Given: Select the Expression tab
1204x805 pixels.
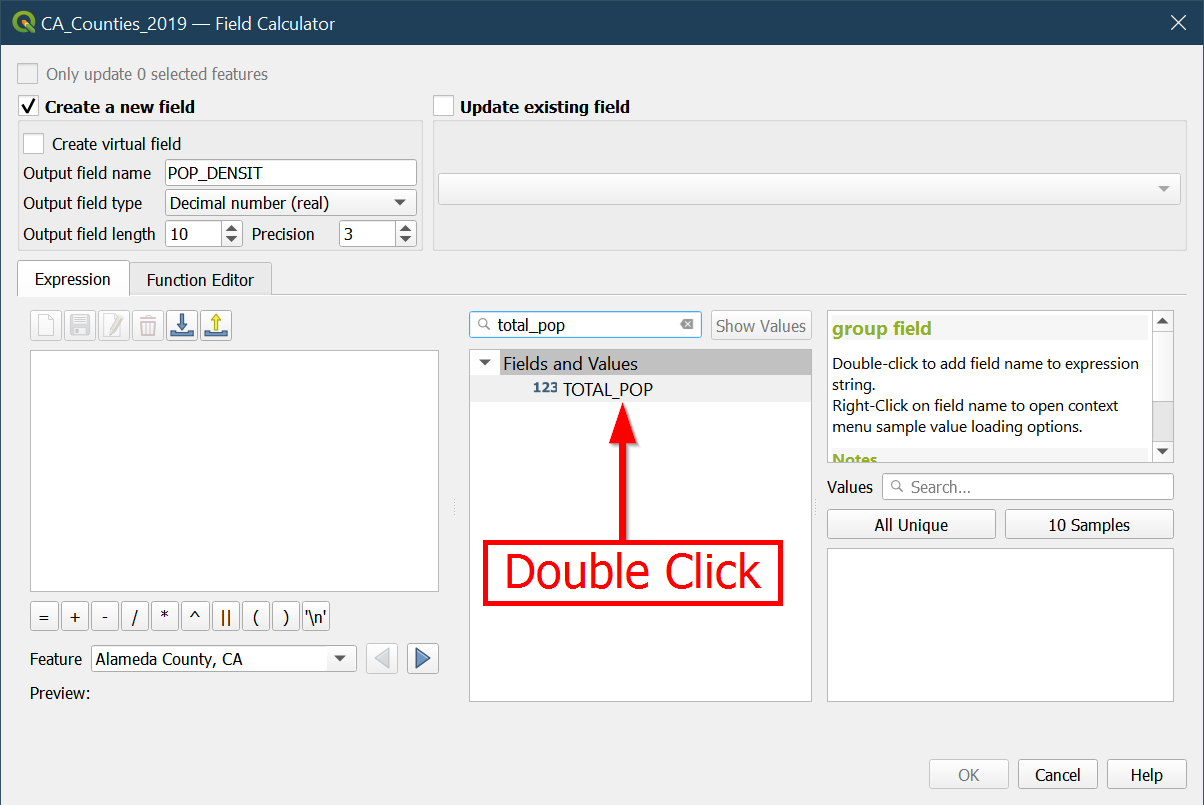Looking at the screenshot, I should click(73, 280).
